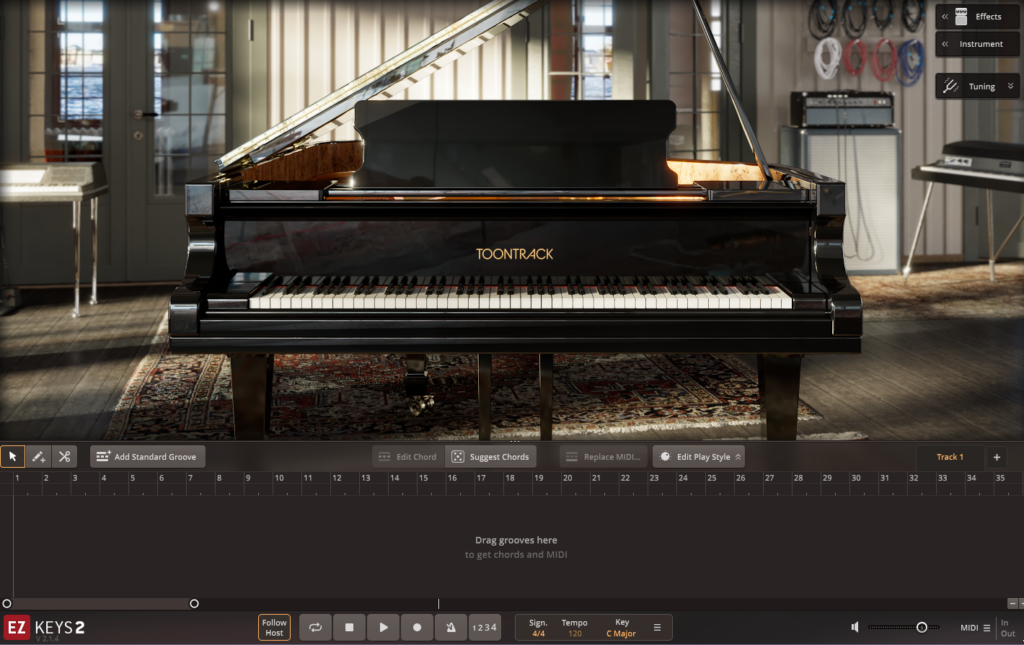Click the speaker volume icon
This screenshot has width=1024, height=645.
[x=855, y=627]
